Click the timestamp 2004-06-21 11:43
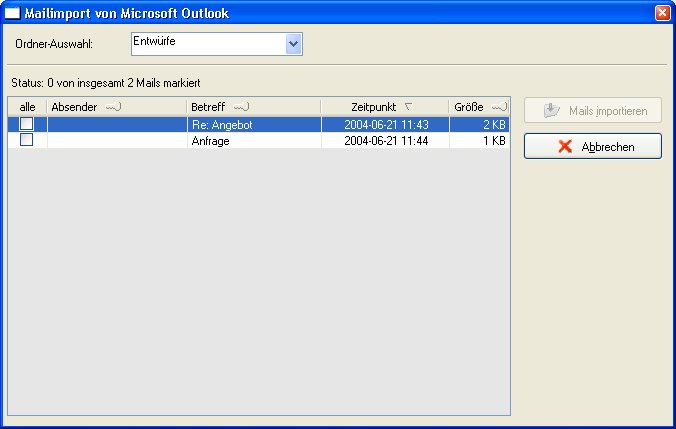This screenshot has width=676, height=429. click(x=386, y=125)
